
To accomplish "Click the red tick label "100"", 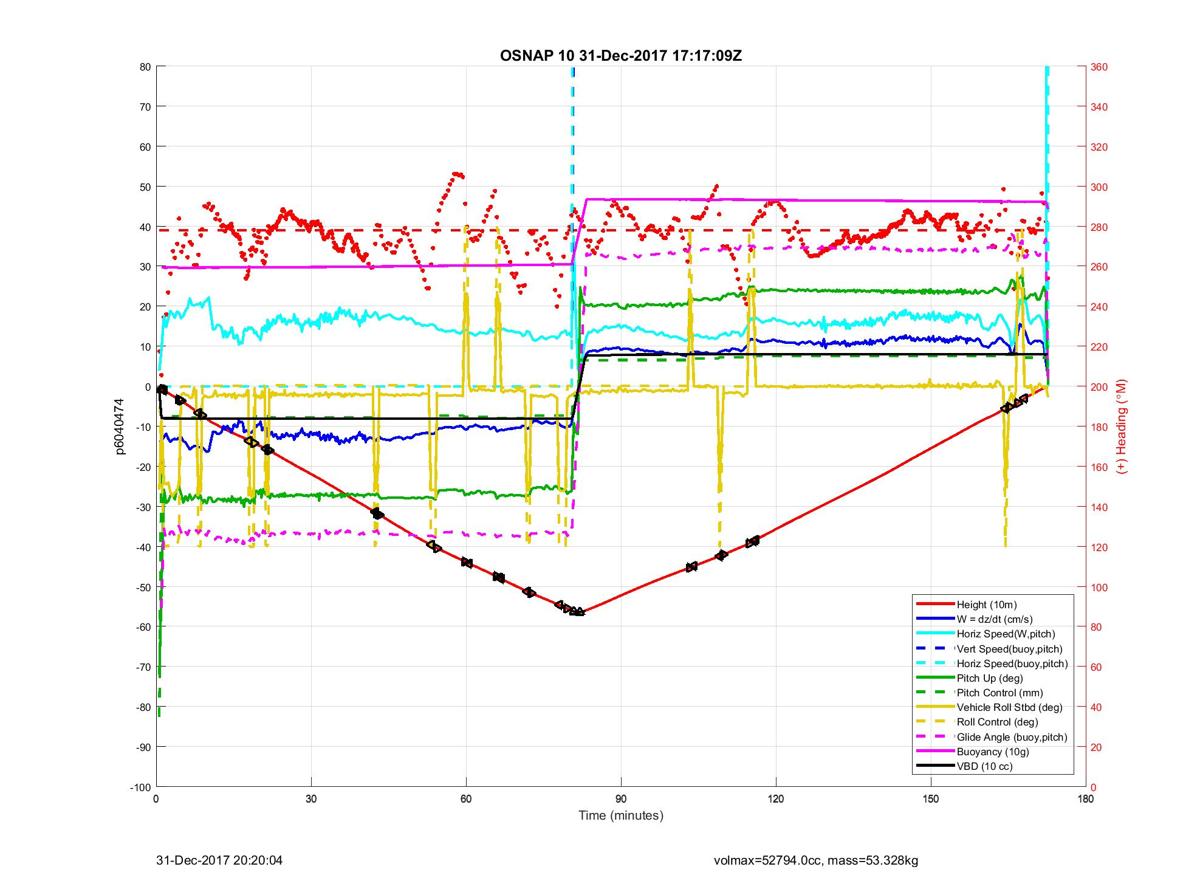I will pyautogui.click(x=1101, y=587).
